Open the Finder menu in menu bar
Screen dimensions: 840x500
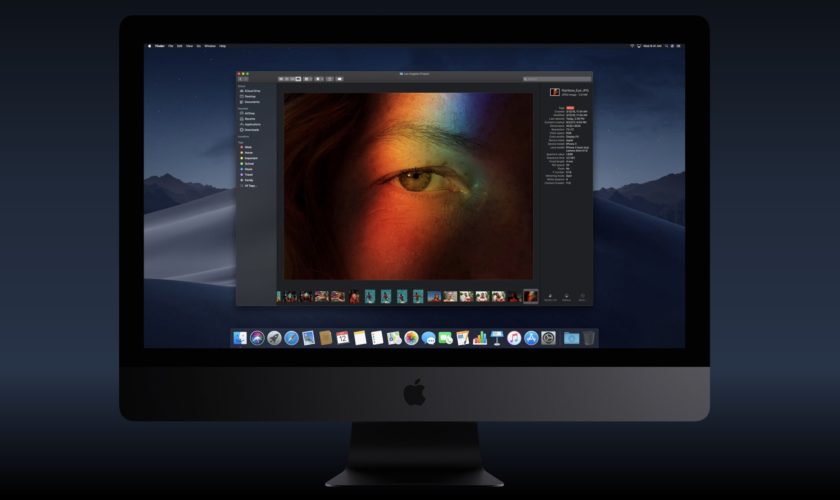pyautogui.click(x=160, y=46)
